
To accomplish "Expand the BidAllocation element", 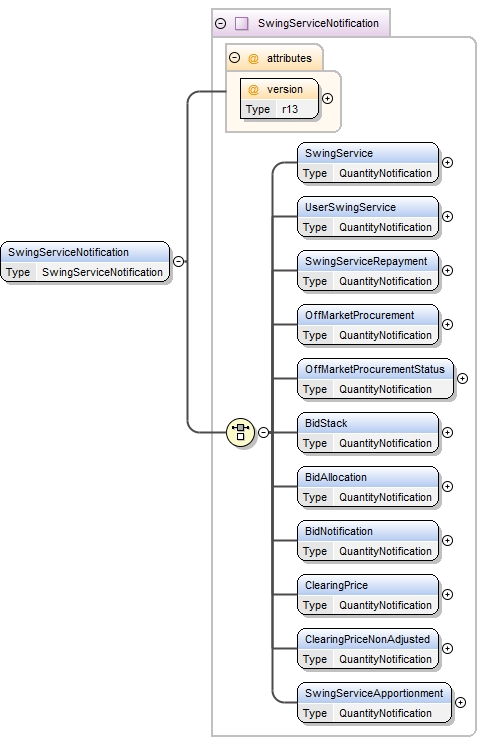I will (x=447, y=486).
